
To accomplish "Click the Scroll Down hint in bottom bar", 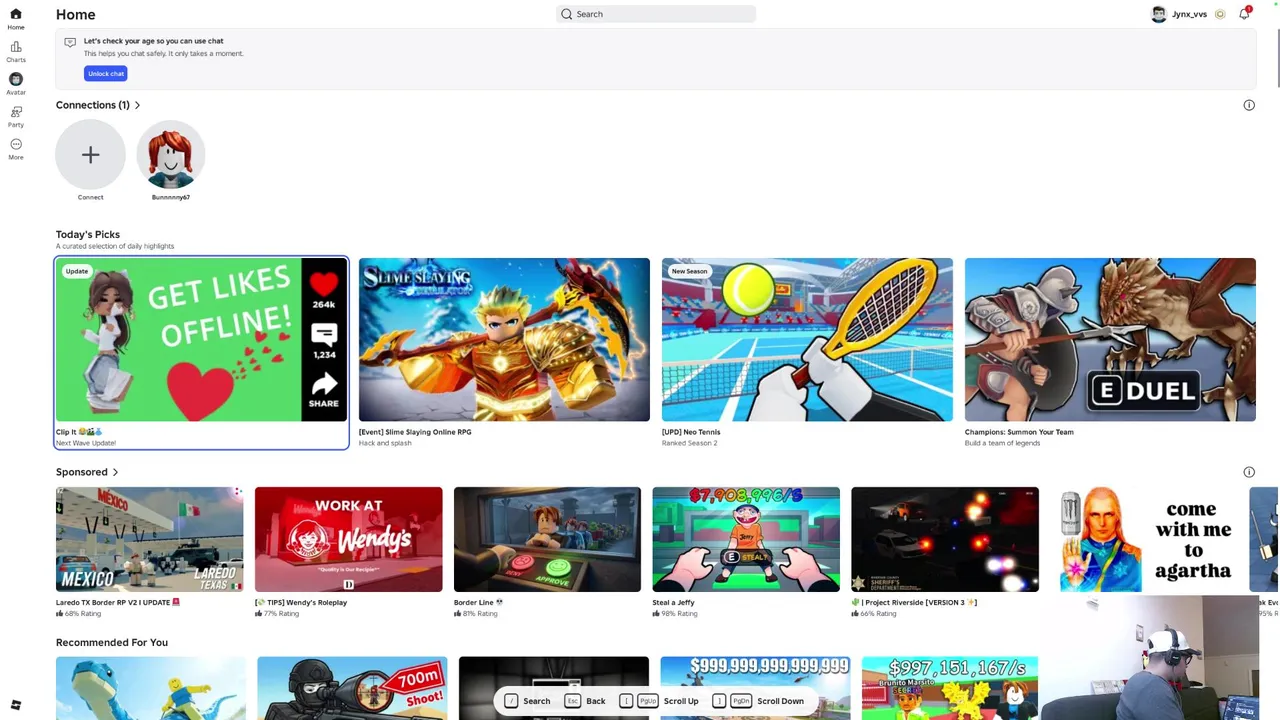I will click(757, 701).
